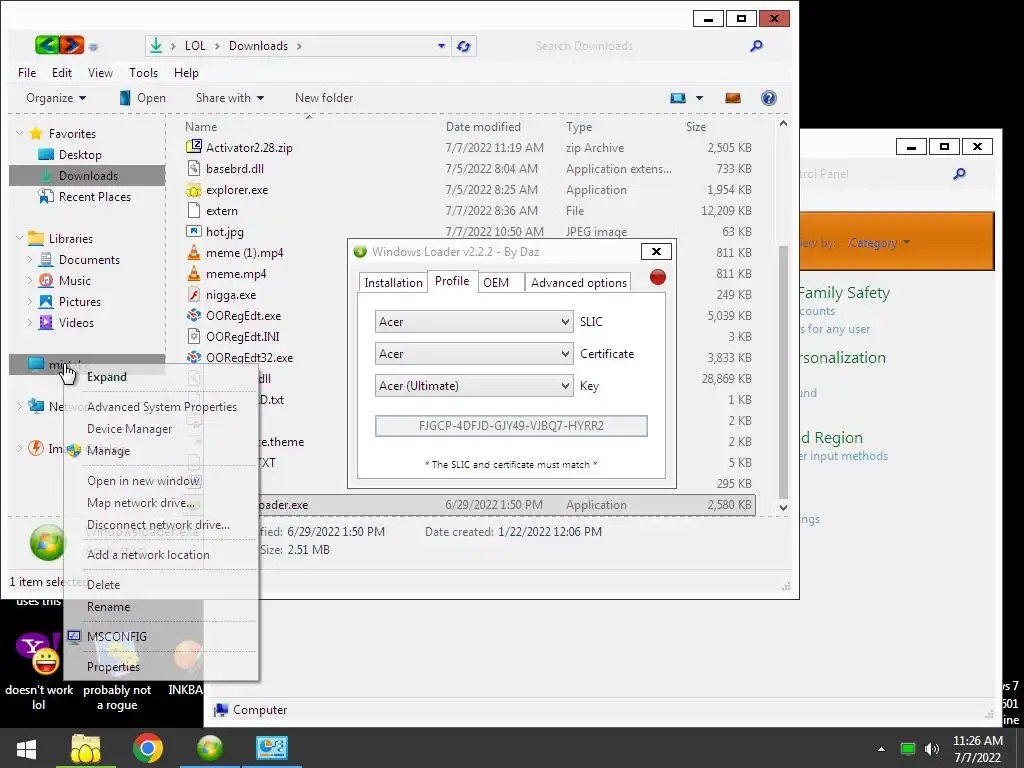Open Windows Loader taskbar icon

pyautogui.click(x=210, y=748)
